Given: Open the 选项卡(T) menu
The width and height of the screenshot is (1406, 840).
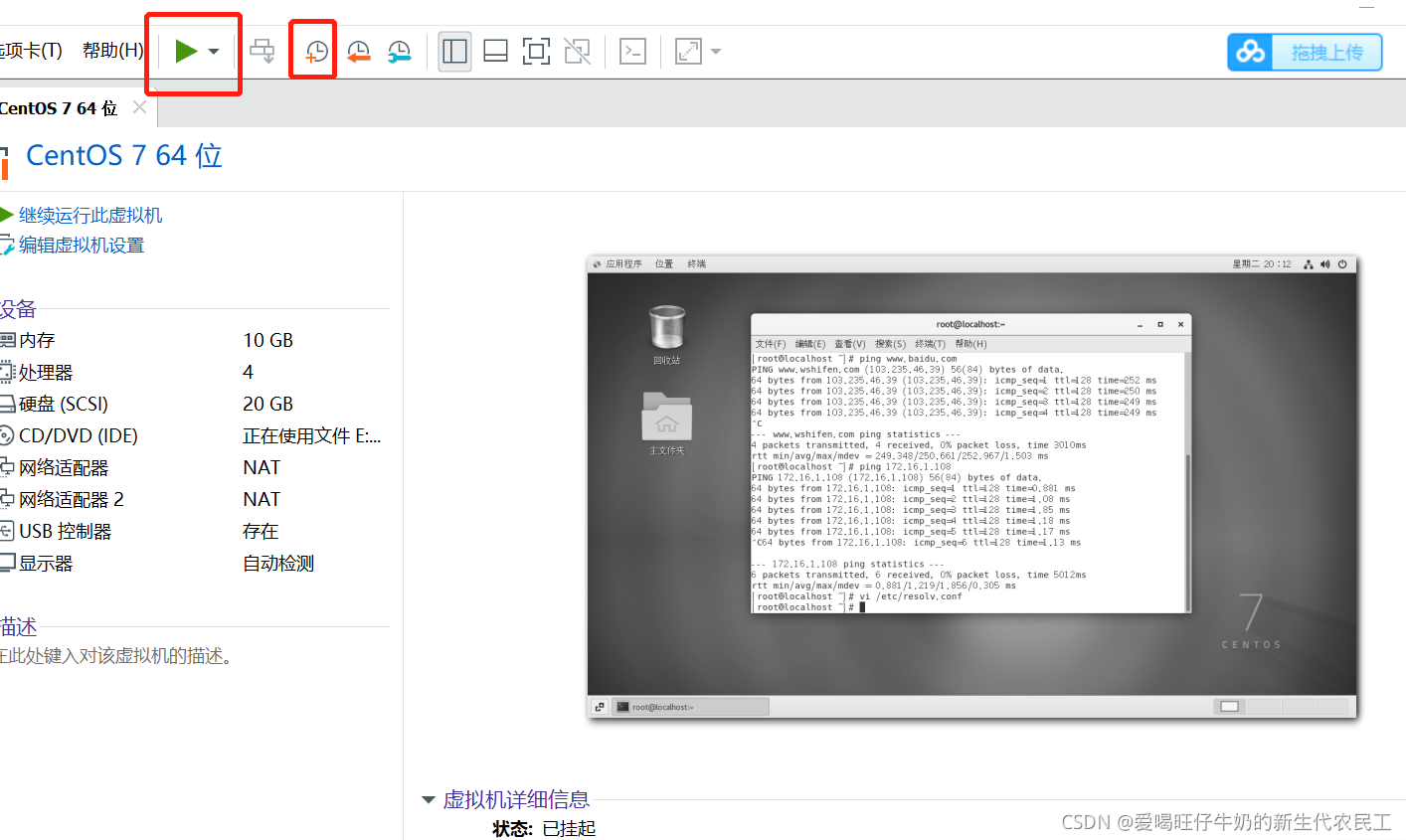Looking at the screenshot, I should [x=30, y=51].
